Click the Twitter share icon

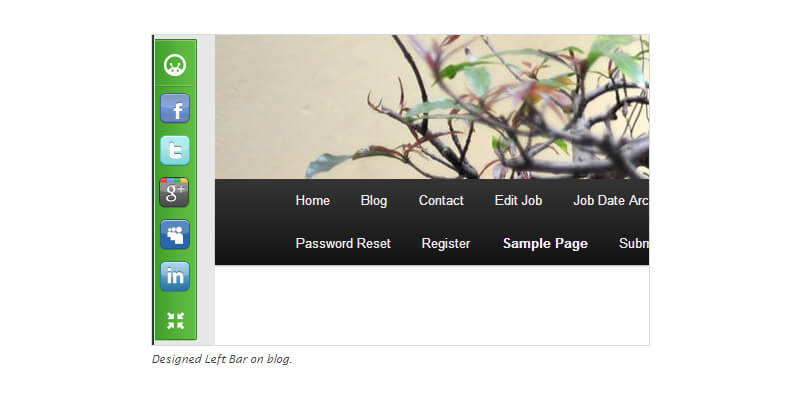click(x=175, y=151)
